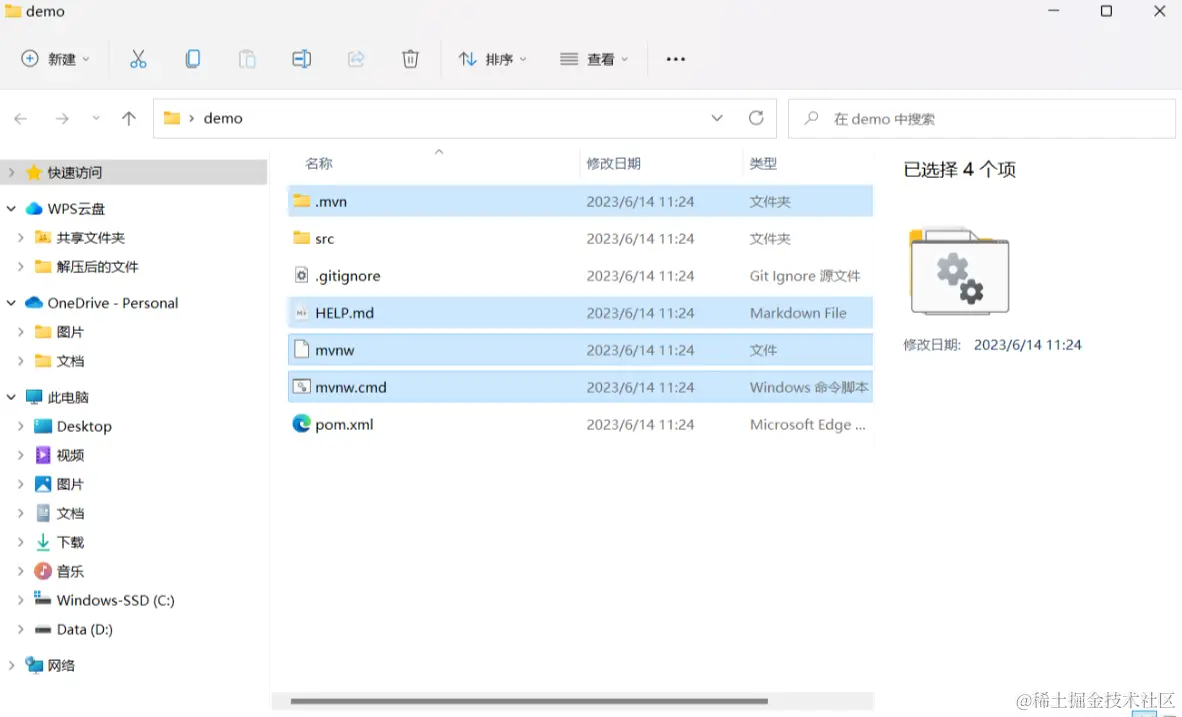
Task: Click the Share icon in toolbar
Action: pyautogui.click(x=356, y=59)
